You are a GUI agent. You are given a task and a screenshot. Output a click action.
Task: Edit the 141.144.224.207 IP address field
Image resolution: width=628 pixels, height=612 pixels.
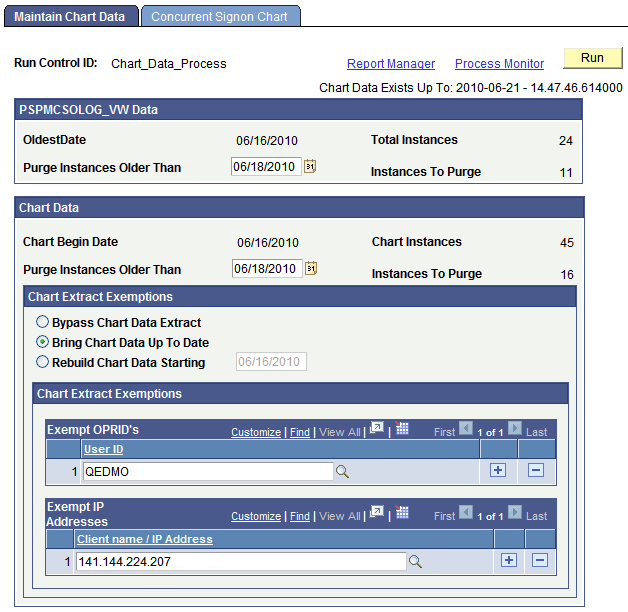pos(241,562)
